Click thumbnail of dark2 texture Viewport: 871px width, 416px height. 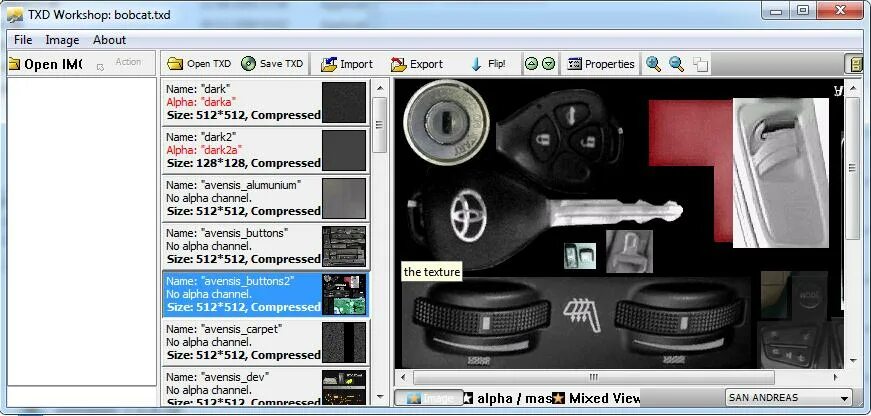[x=344, y=150]
